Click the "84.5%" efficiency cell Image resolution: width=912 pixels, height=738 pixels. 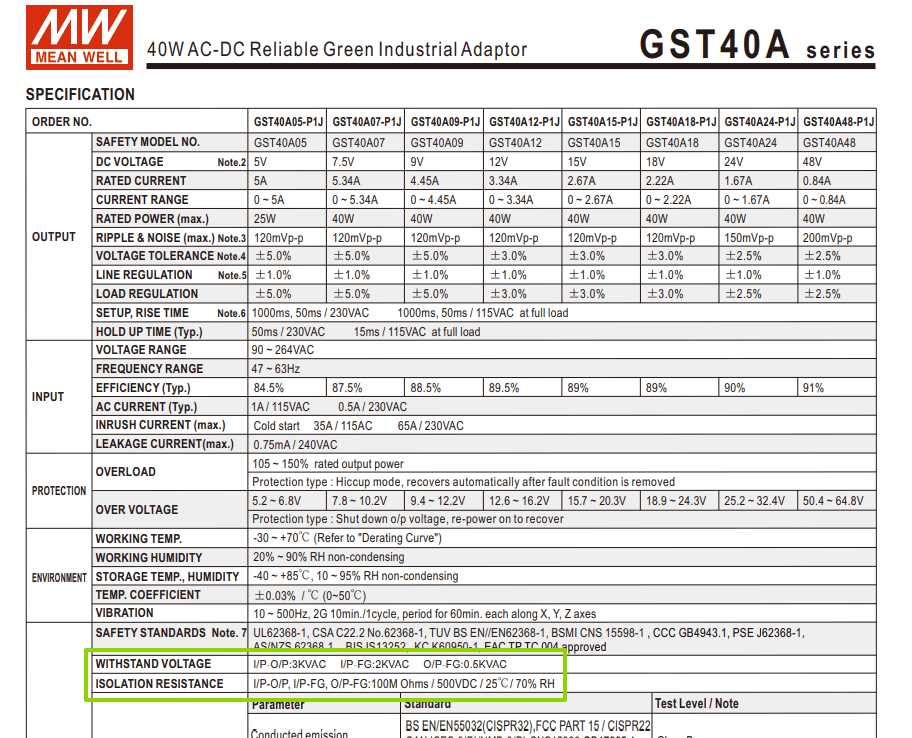tap(269, 388)
